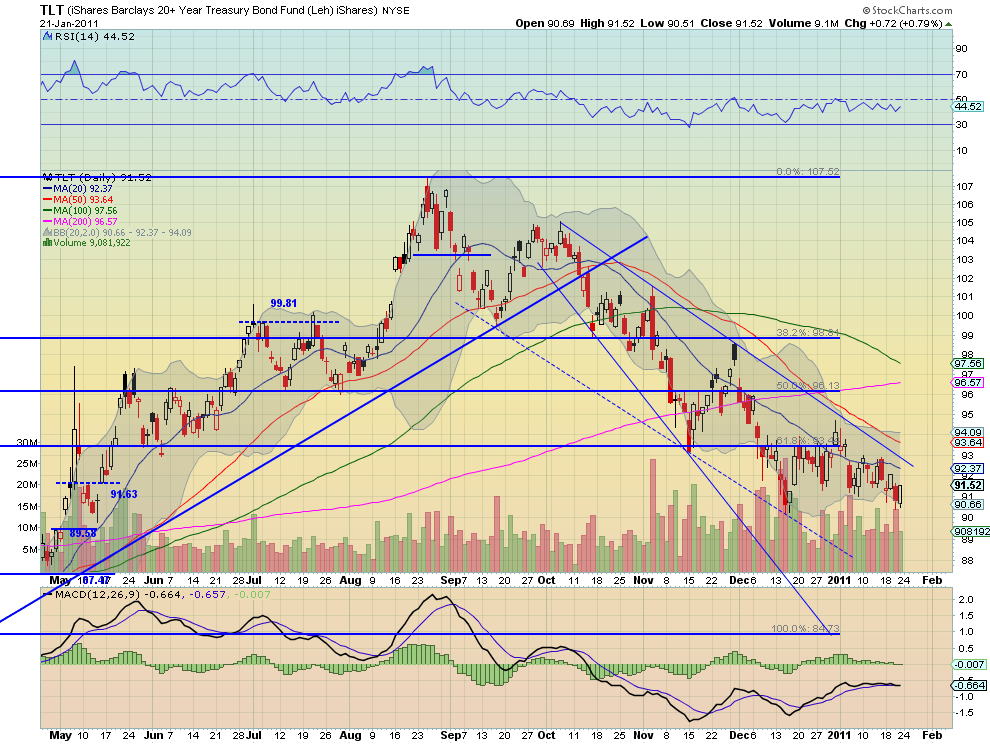Click the 89.58 price annotation

click(x=83, y=533)
